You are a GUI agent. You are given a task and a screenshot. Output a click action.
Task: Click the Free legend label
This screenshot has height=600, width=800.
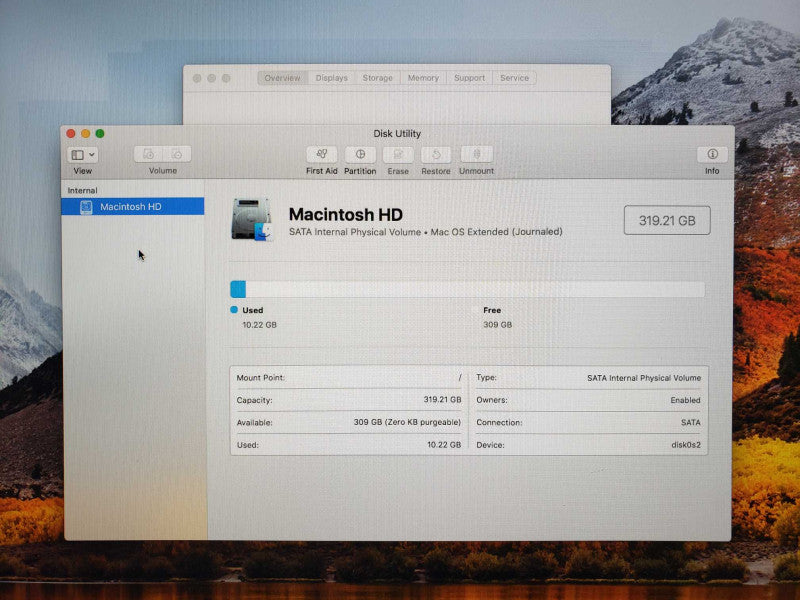(492, 310)
